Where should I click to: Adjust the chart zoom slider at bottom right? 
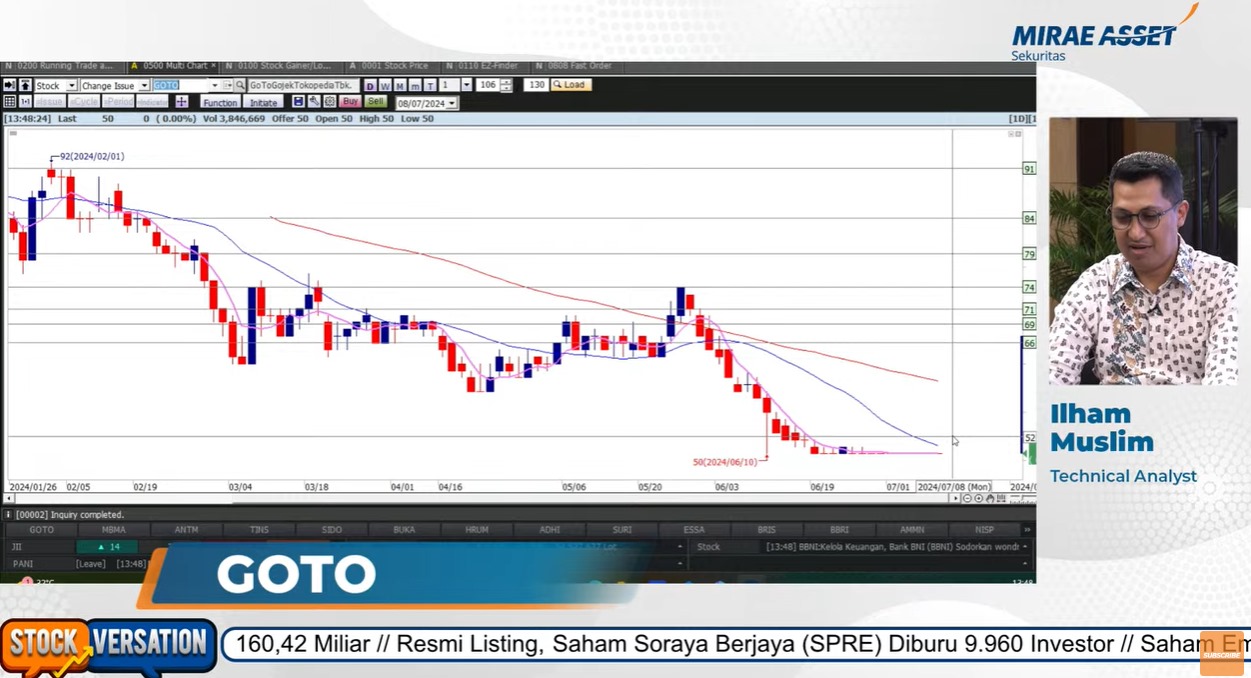pos(1022,498)
